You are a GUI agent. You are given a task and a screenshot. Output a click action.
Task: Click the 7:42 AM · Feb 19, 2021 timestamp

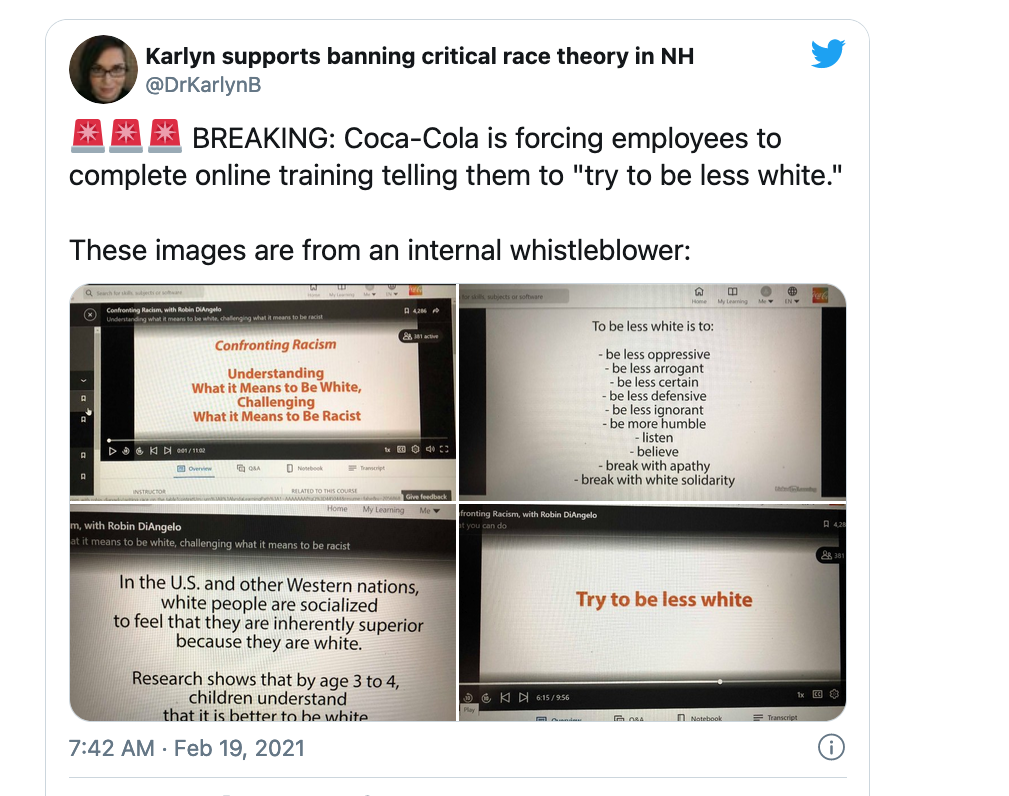pyautogui.click(x=187, y=748)
